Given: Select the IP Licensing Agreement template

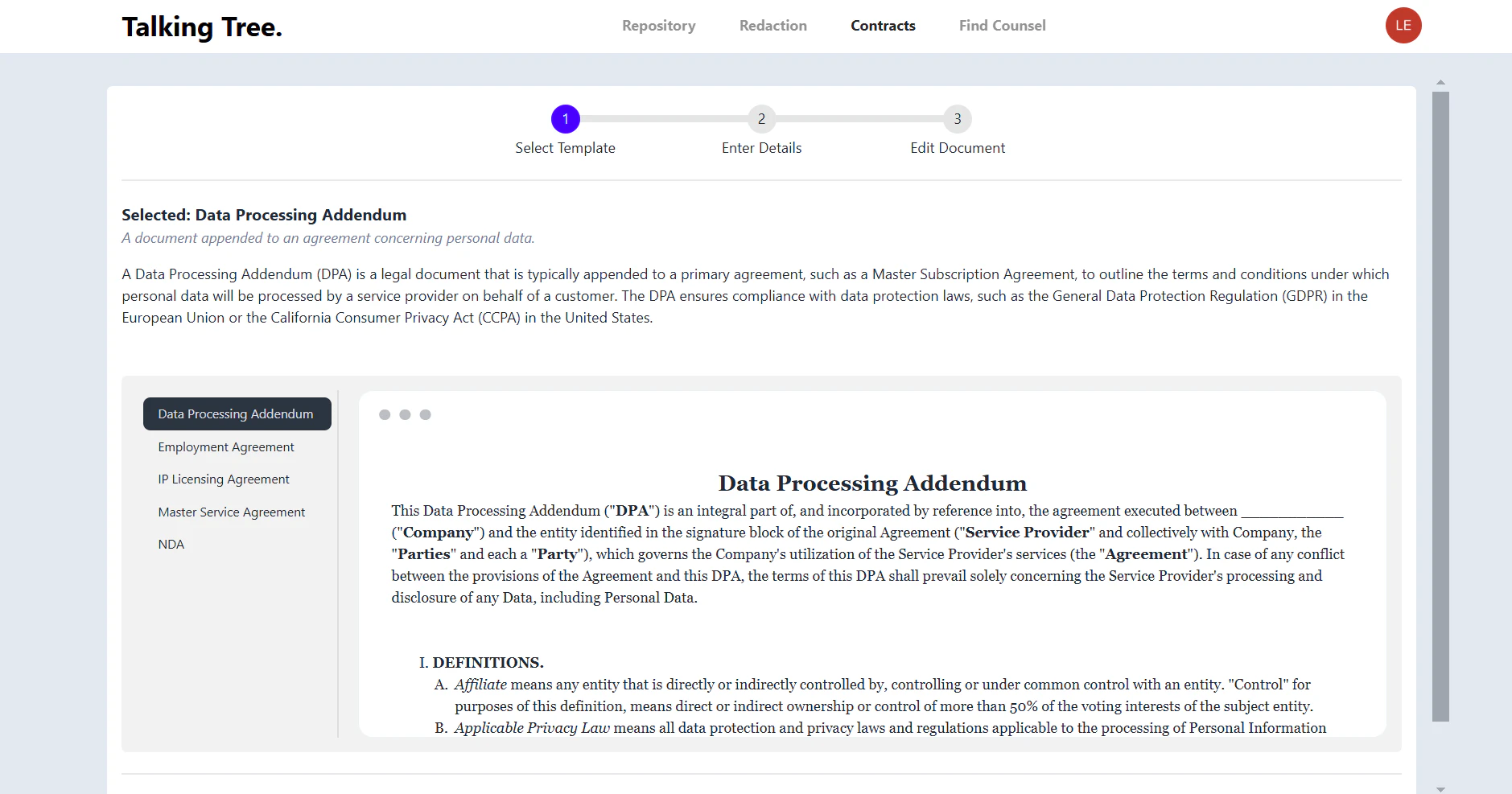Looking at the screenshot, I should click(223, 479).
